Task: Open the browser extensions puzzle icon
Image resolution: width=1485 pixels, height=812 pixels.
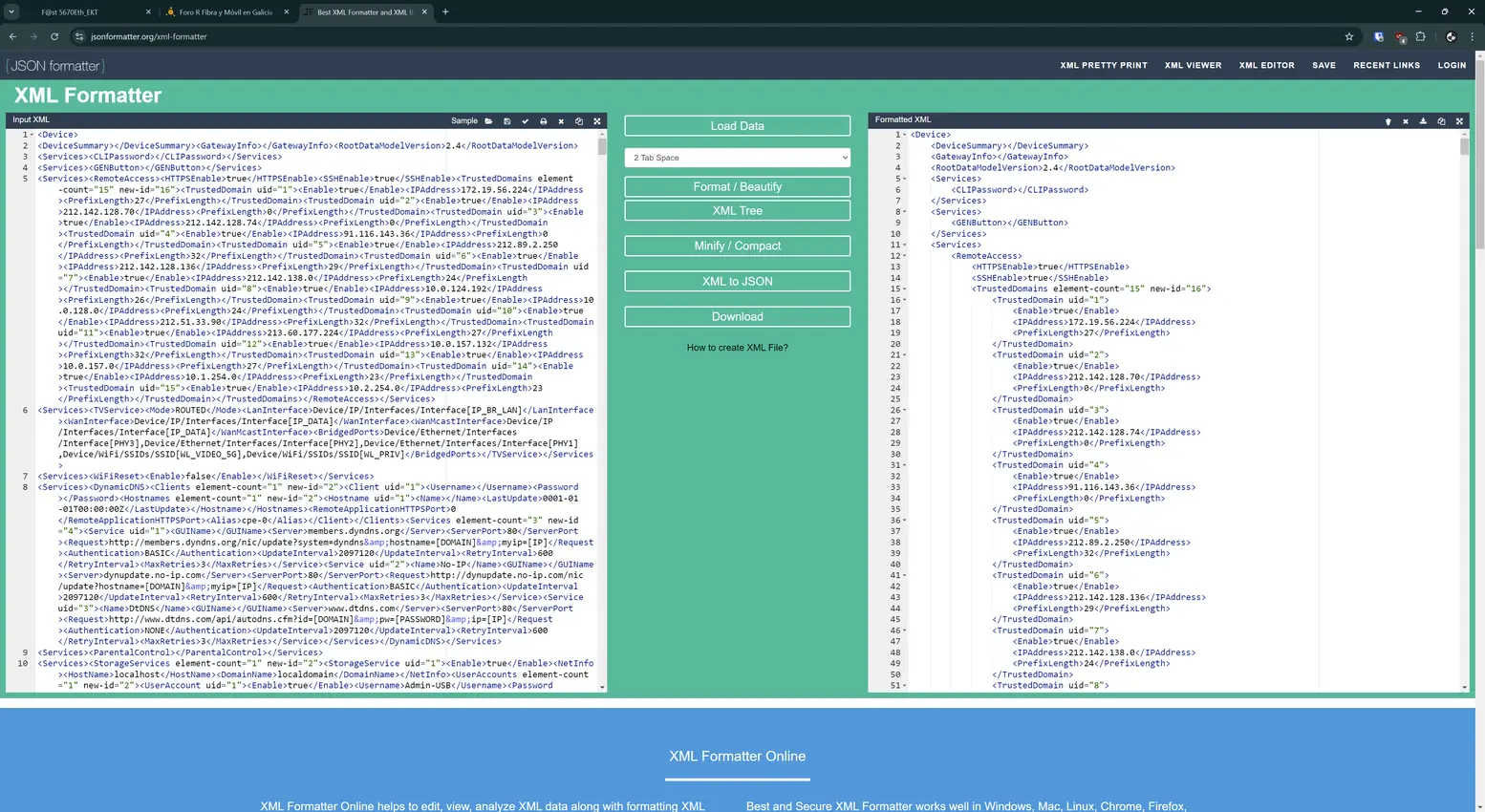Action: point(1421,36)
